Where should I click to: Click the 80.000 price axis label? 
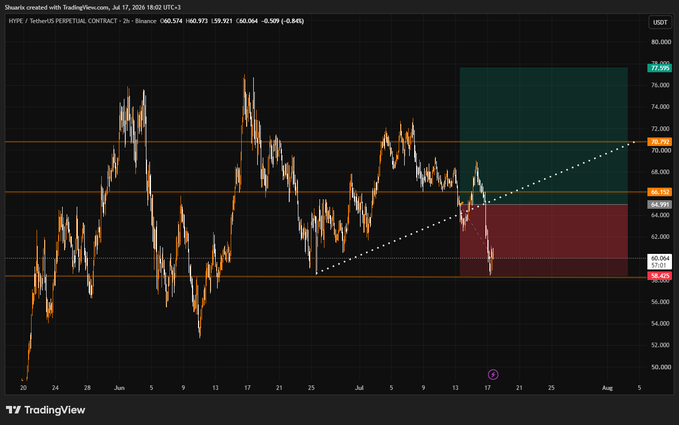point(661,42)
